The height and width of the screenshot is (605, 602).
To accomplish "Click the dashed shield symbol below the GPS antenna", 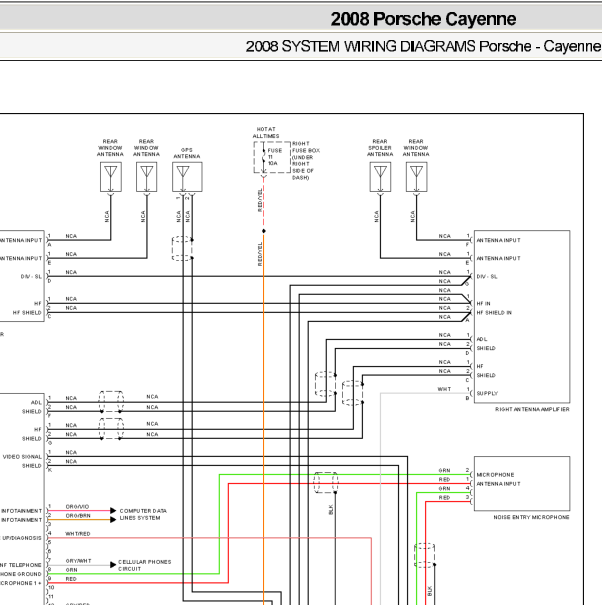I will pos(182,248).
